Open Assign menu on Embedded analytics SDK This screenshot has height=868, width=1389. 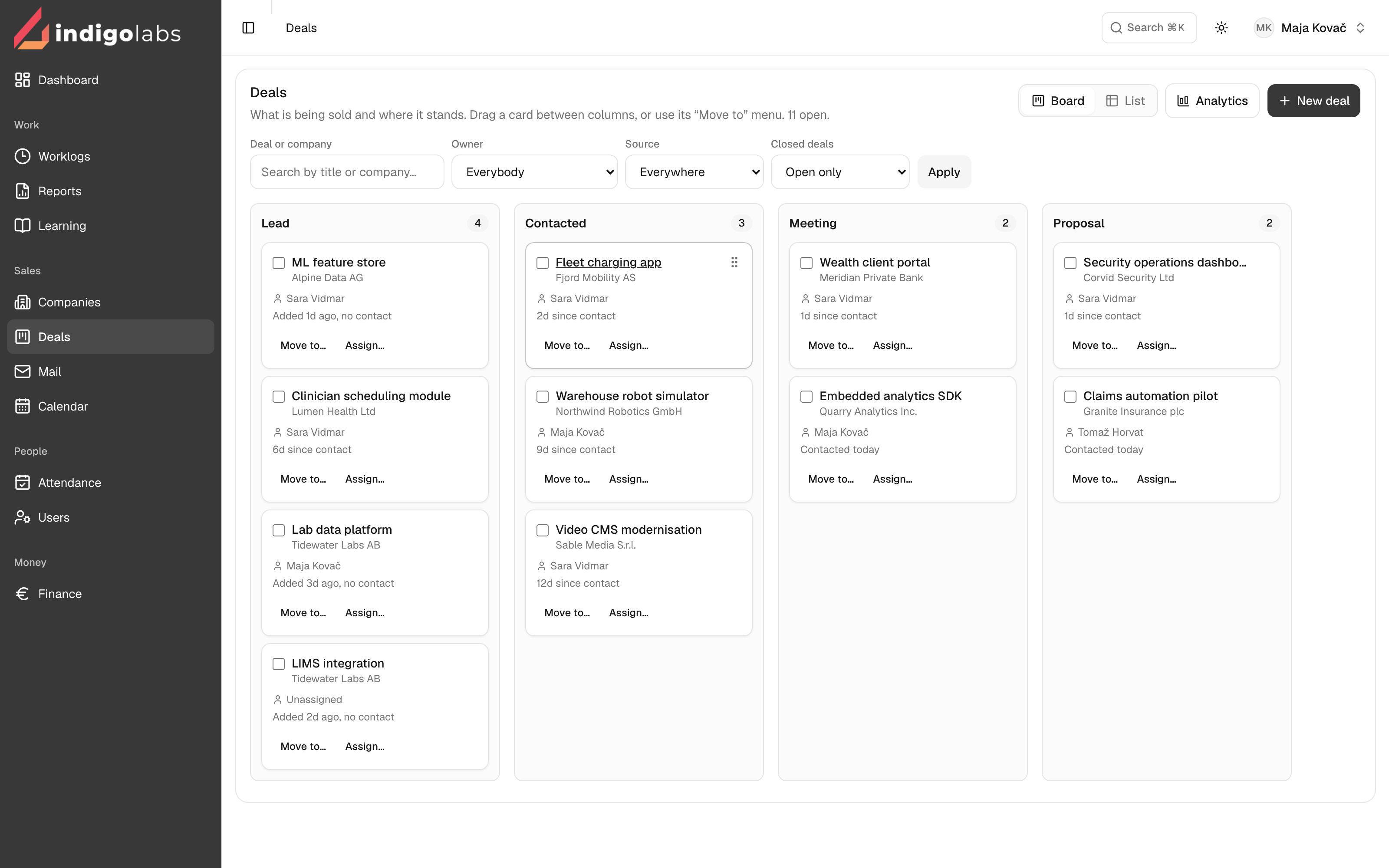tap(892, 479)
